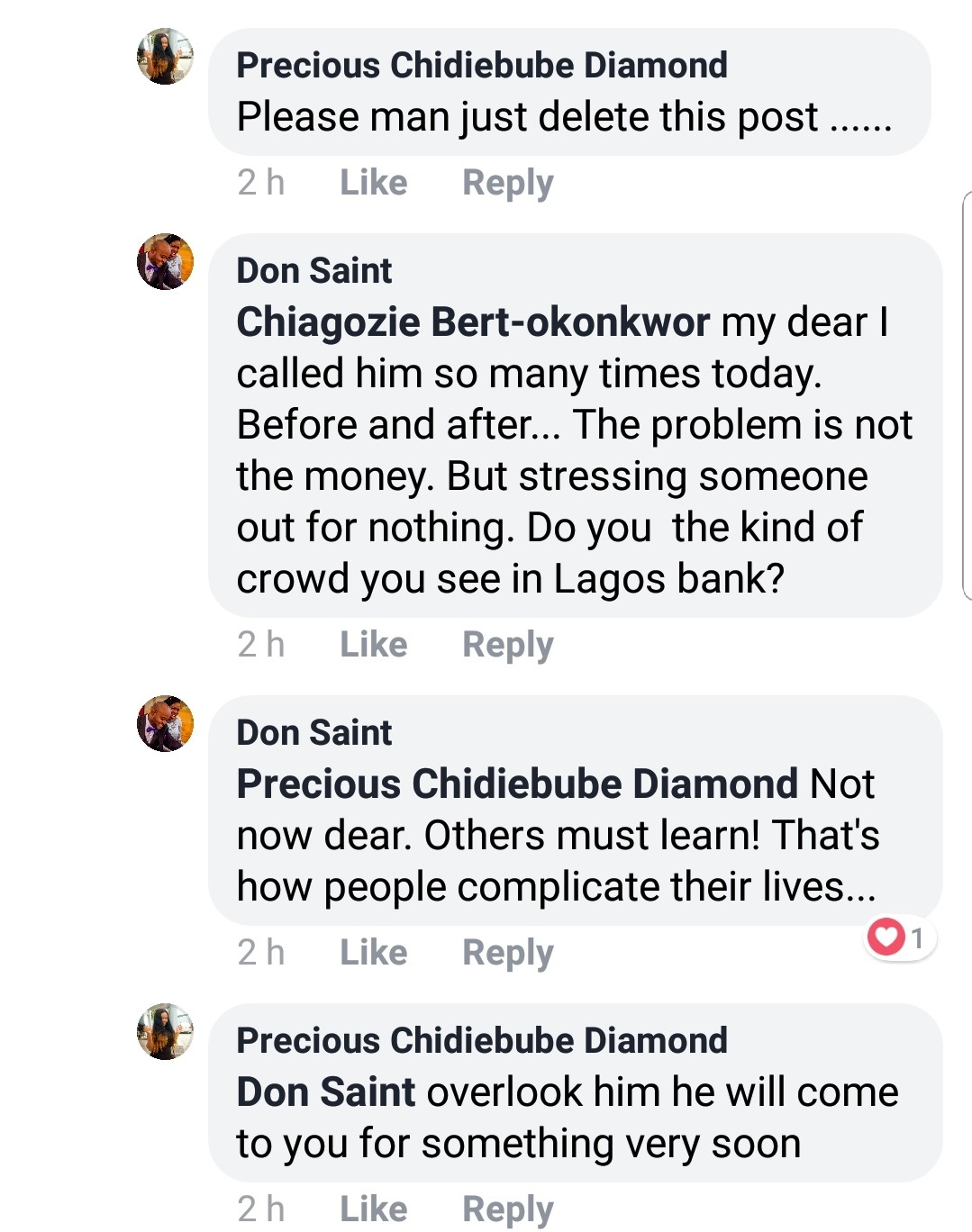Click the '2 h' timestamp under first comment
This screenshot has width=972, height=1232.
pos(260,183)
